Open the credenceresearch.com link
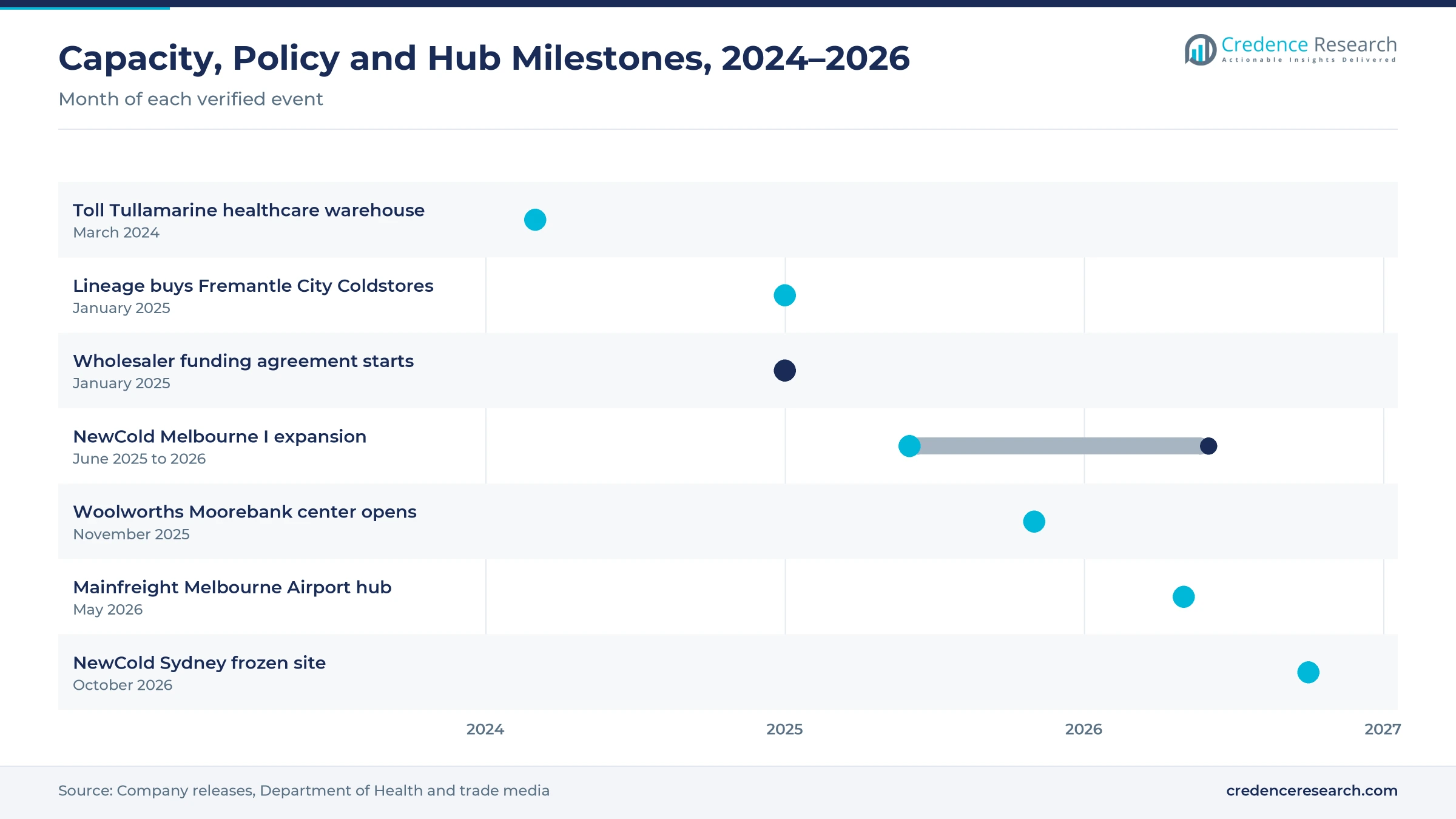The image size is (1456, 819). click(x=1312, y=790)
